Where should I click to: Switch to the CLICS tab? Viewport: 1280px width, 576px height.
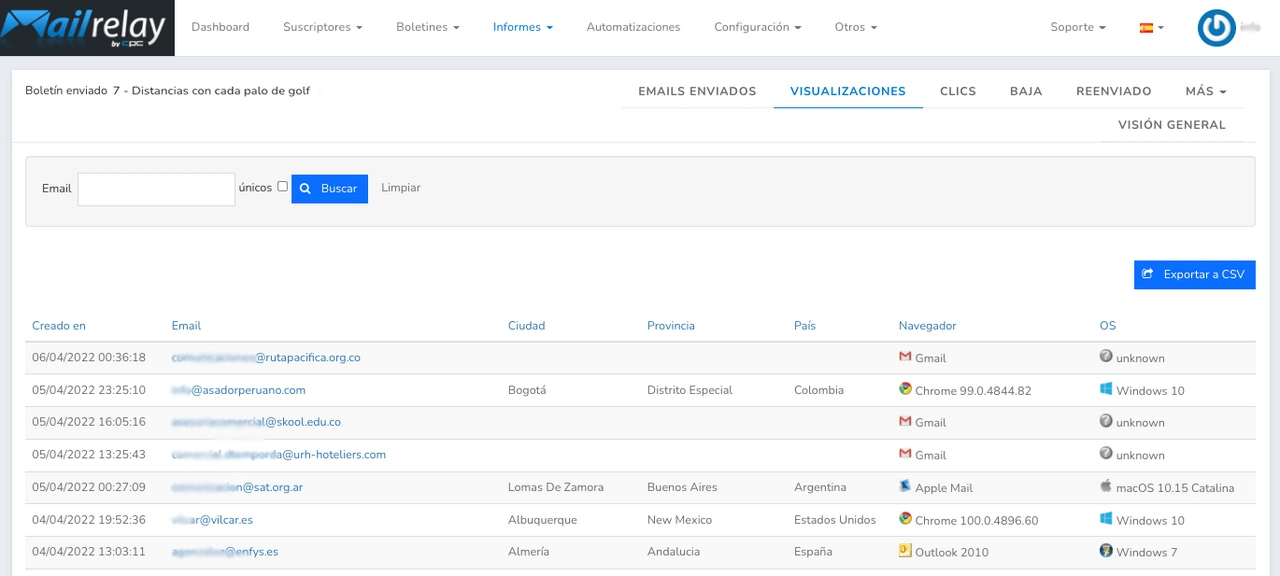(958, 91)
